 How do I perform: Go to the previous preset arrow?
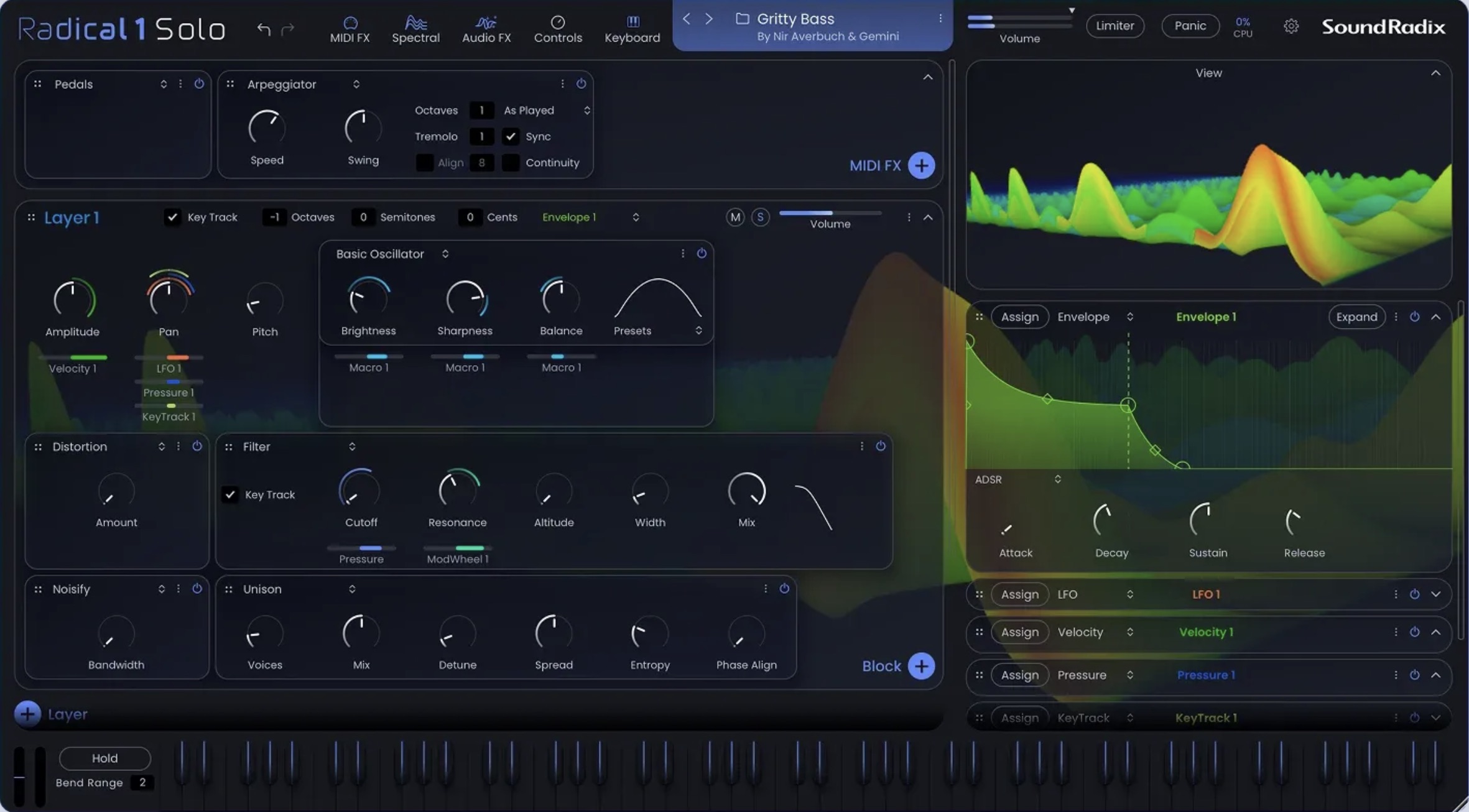point(686,19)
